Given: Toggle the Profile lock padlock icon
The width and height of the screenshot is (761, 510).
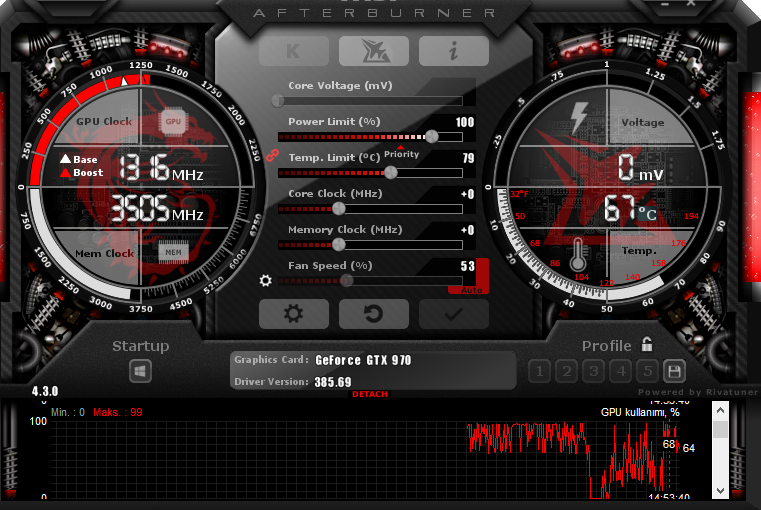Looking at the screenshot, I should click(647, 345).
